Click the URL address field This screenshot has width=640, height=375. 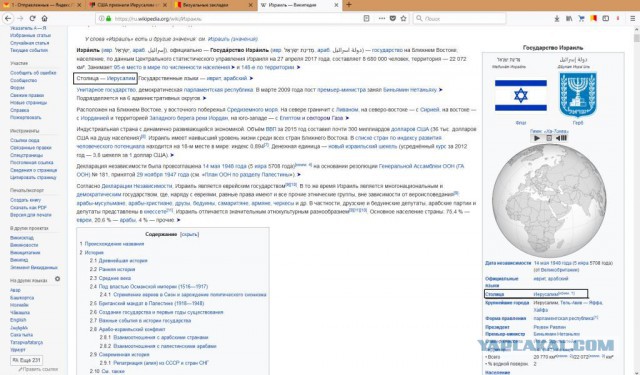pos(237,19)
